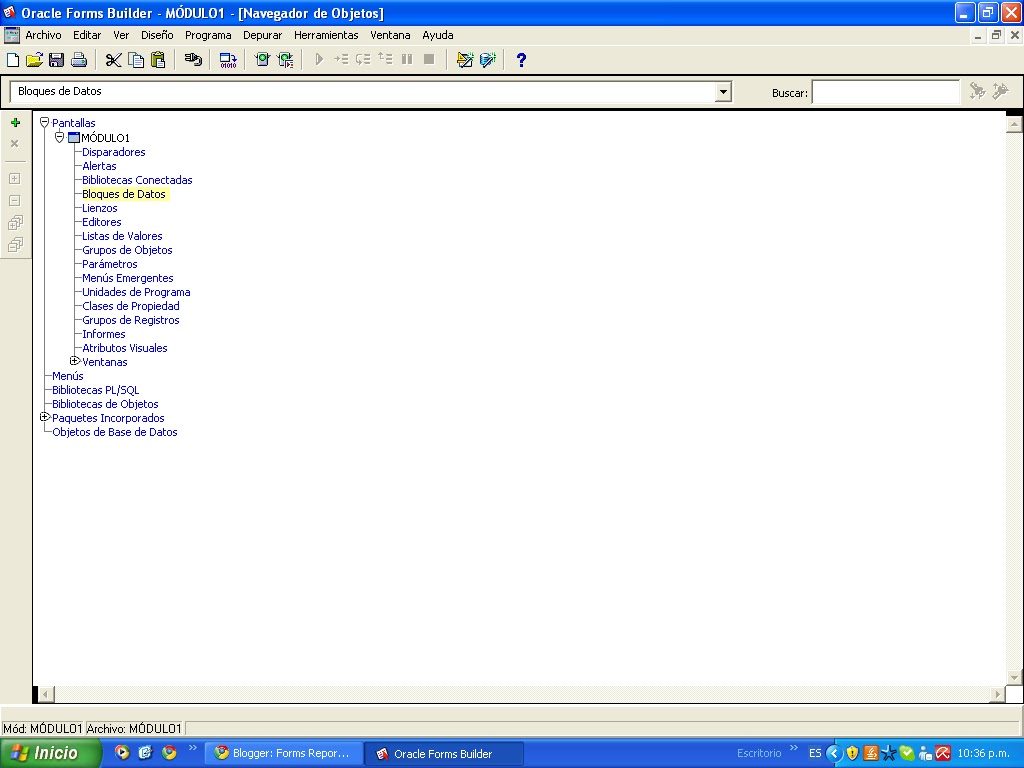Image resolution: width=1024 pixels, height=768 pixels.
Task: Click the Compile module 01010 icon
Action: click(228, 60)
